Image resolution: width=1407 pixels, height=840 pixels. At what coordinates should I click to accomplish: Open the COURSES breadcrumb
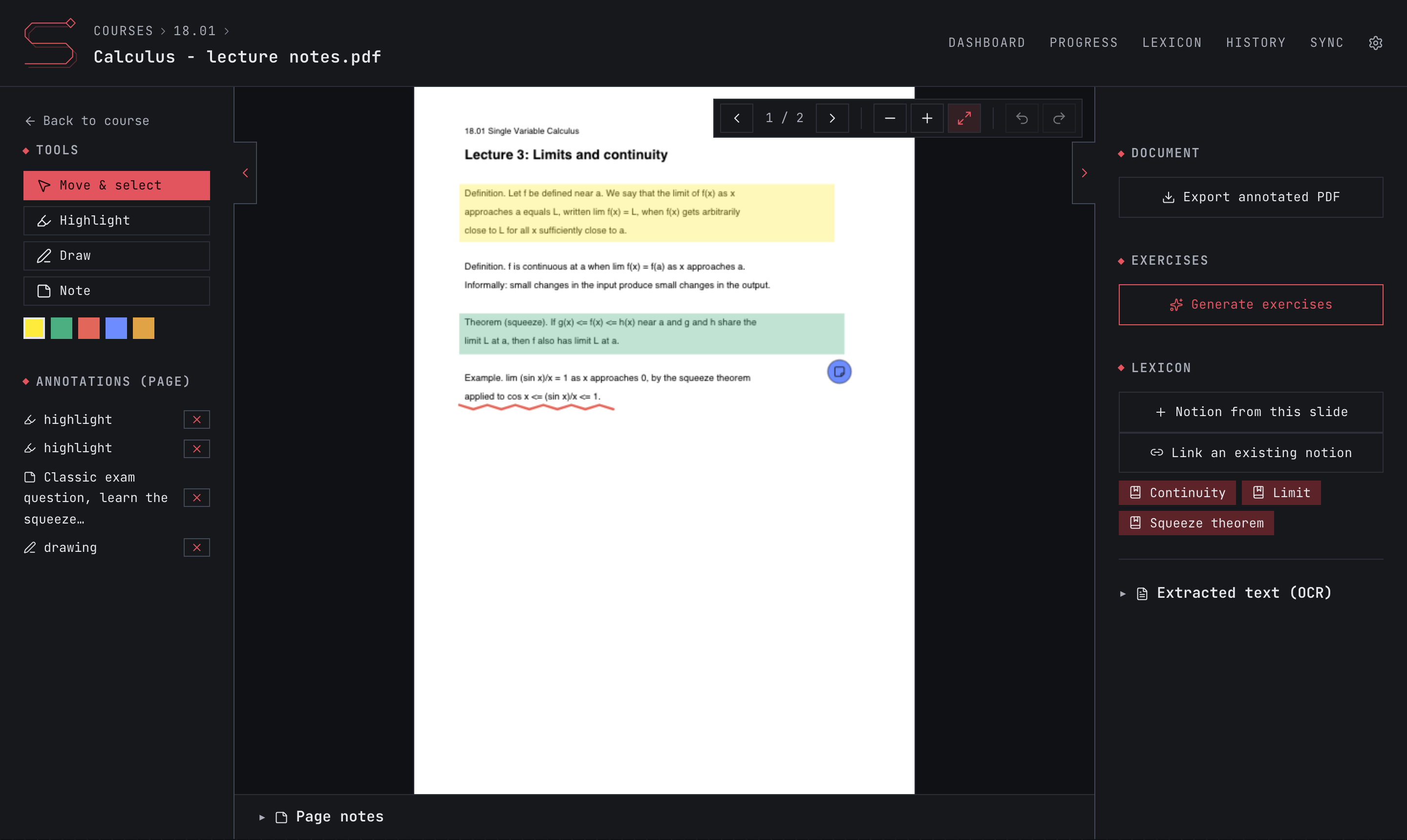123,31
